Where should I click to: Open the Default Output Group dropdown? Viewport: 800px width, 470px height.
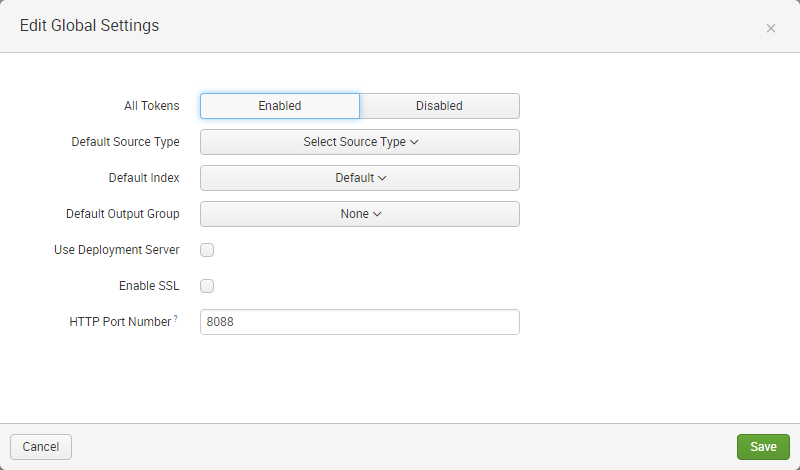tap(360, 214)
